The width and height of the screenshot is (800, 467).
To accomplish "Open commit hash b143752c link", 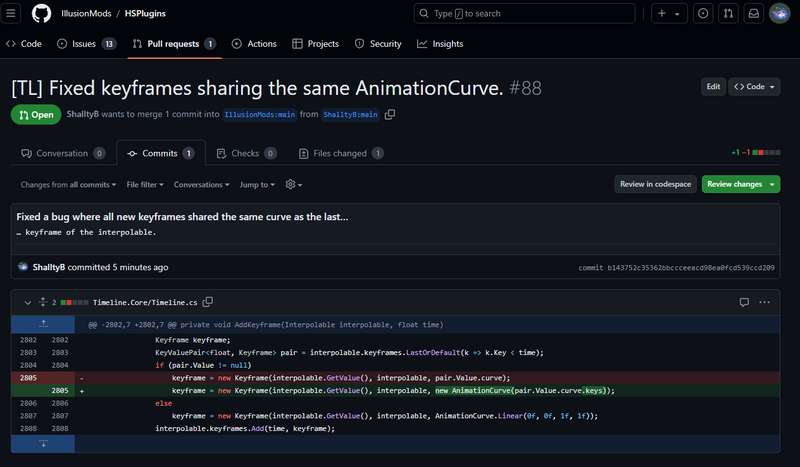I will click(x=690, y=267).
